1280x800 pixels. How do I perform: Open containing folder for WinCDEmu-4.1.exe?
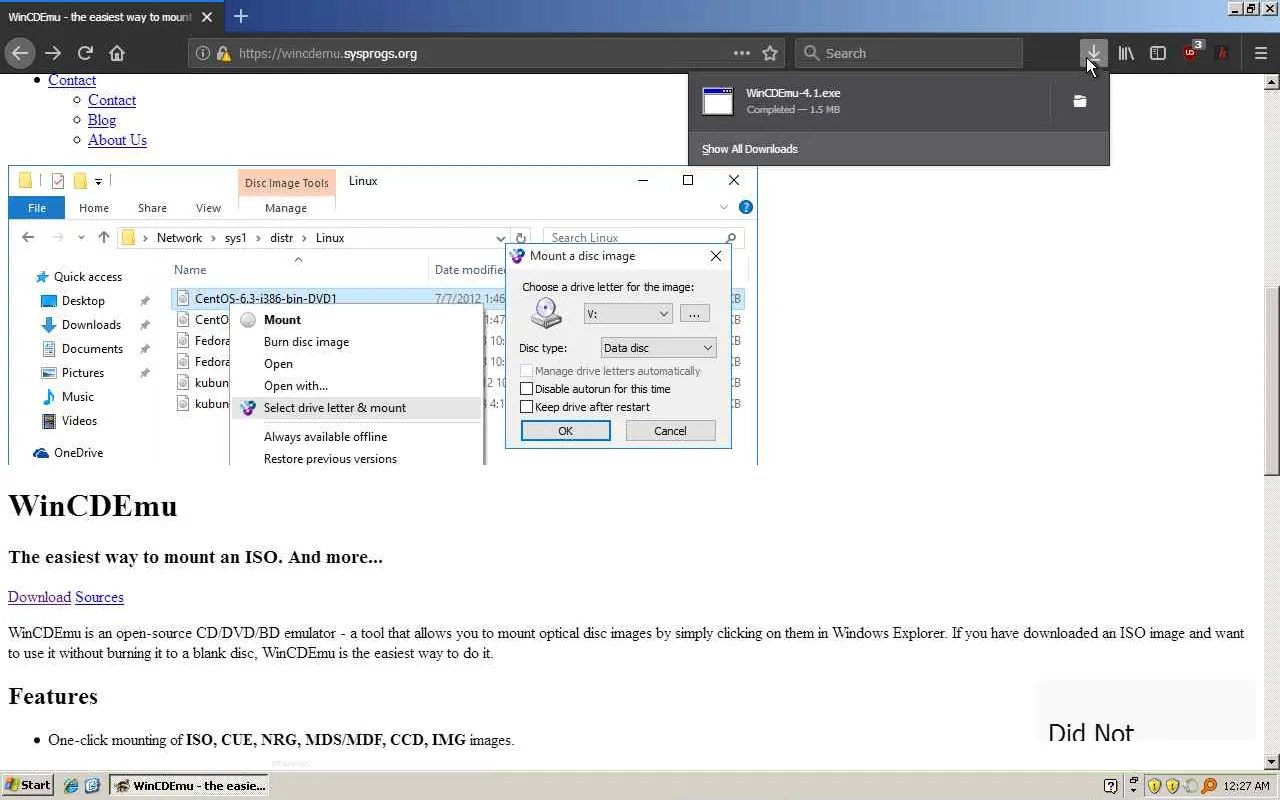point(1080,101)
